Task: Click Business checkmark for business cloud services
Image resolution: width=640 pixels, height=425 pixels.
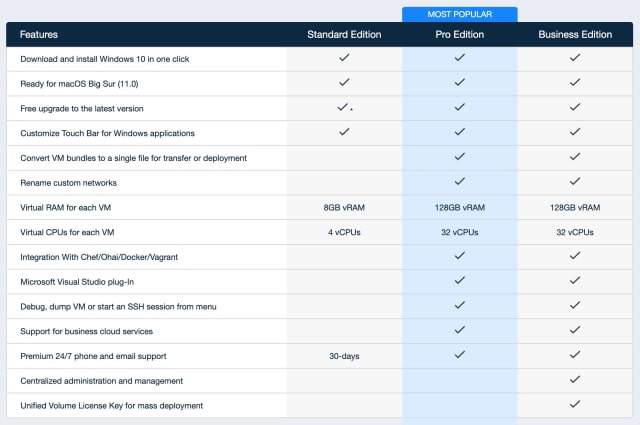Action: tap(575, 330)
